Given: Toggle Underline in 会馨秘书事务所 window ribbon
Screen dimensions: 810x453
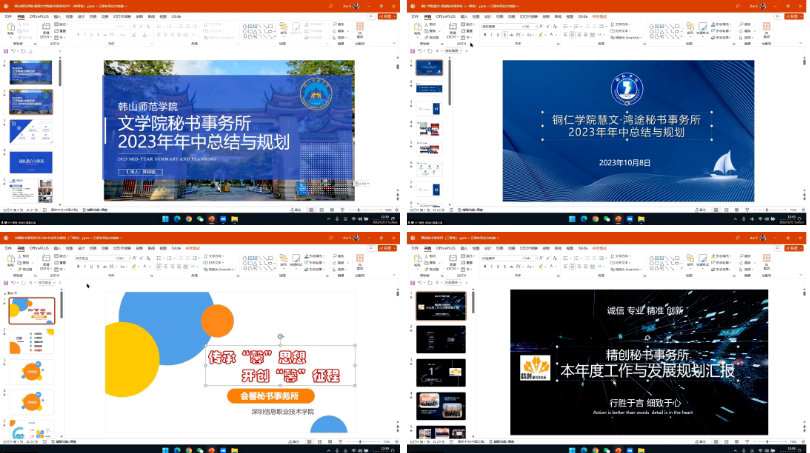Looking at the screenshot, I should tap(91, 267).
